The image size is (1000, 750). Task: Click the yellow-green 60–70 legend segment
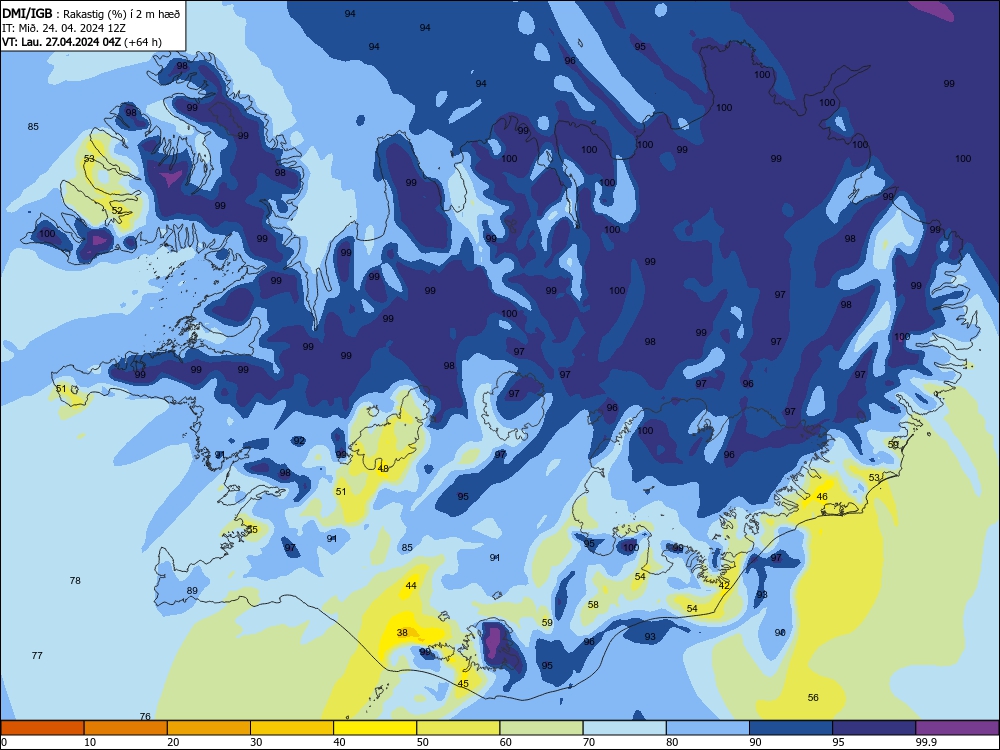tap(541, 728)
